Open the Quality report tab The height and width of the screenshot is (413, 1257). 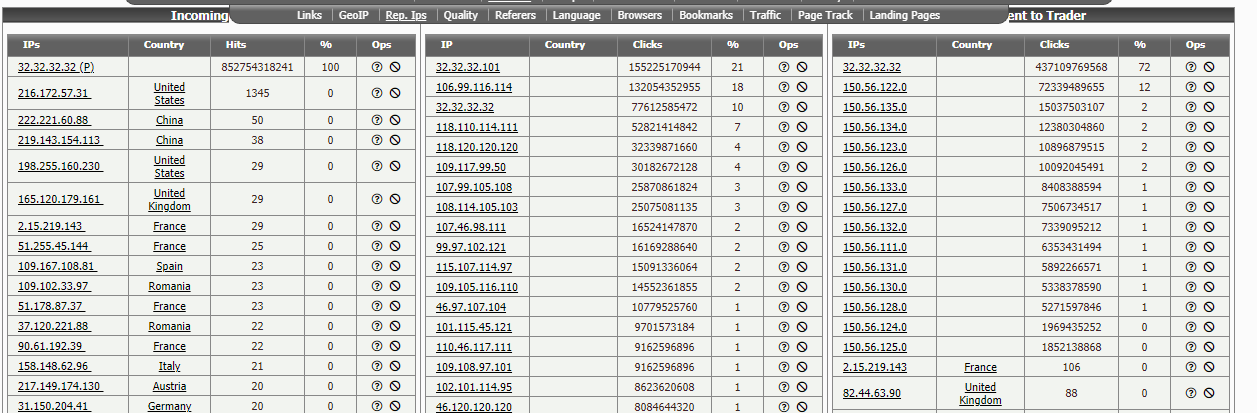pos(461,15)
